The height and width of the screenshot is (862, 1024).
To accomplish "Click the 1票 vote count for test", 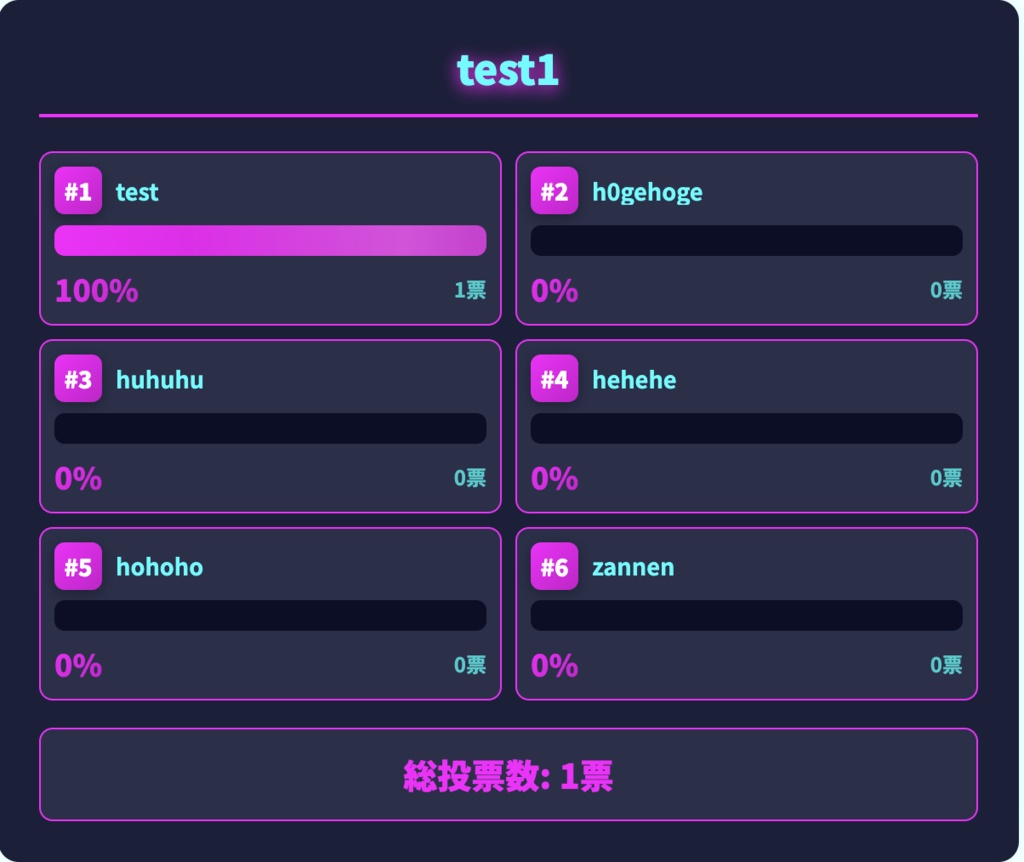I will (470, 291).
